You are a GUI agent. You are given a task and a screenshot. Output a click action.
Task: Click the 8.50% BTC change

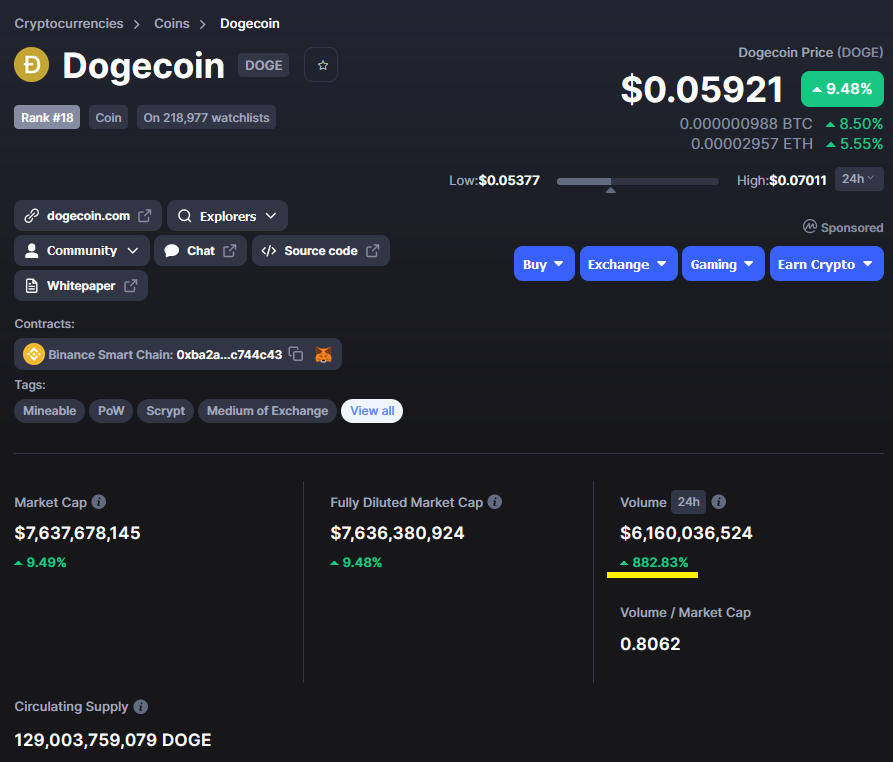click(854, 124)
